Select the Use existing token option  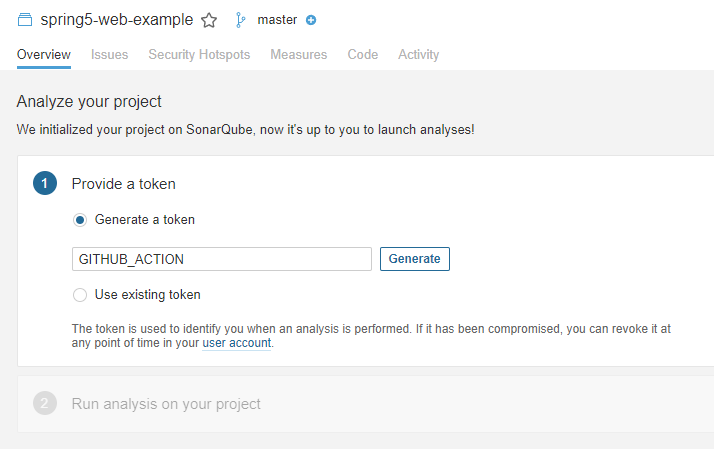(x=80, y=295)
